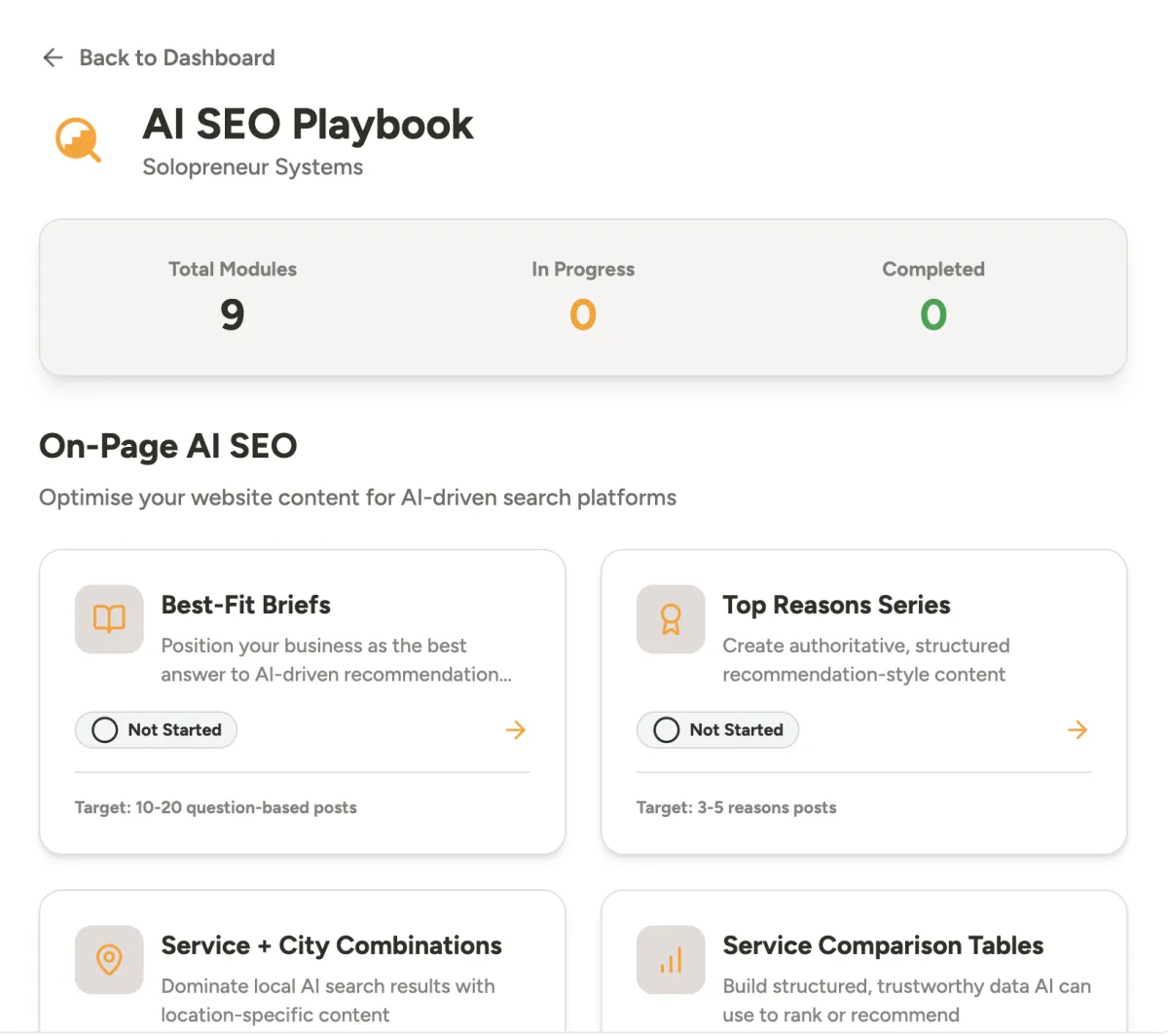Click the Best-Fit Briefs book icon
The image size is (1168, 1036).
(x=109, y=619)
